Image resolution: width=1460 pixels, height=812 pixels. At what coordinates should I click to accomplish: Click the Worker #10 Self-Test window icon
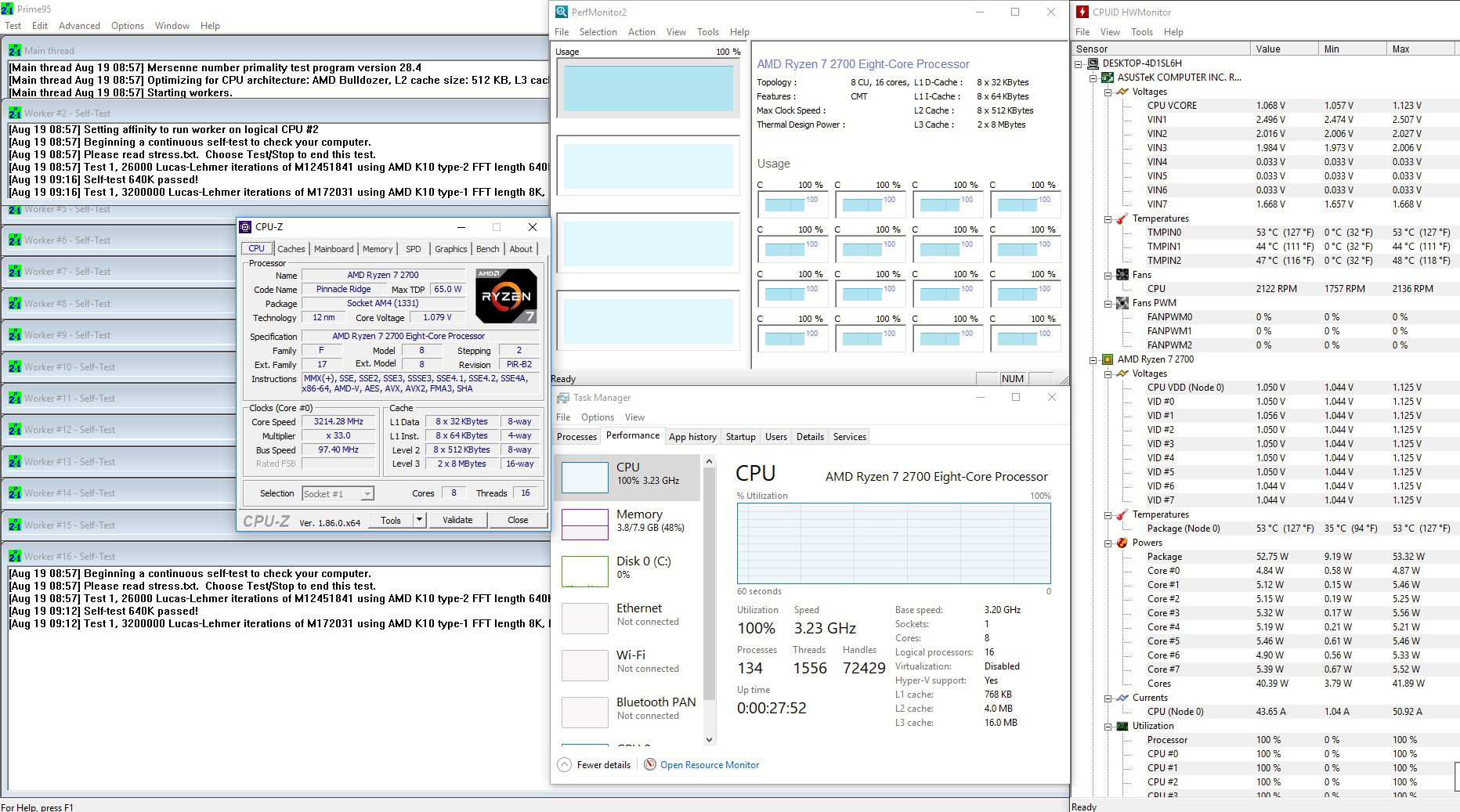(15, 366)
